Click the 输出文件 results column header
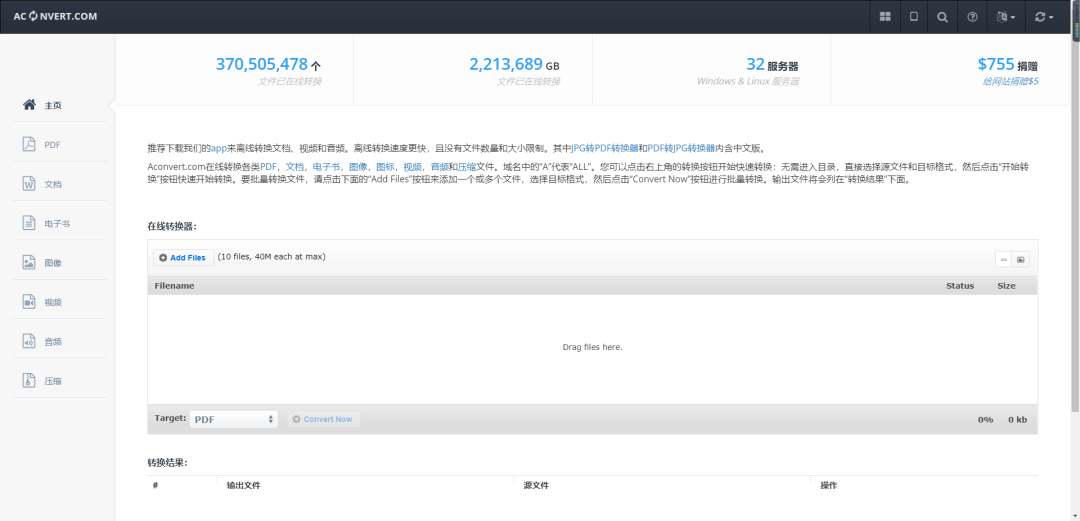The image size is (1080, 521). pyautogui.click(x=243, y=486)
